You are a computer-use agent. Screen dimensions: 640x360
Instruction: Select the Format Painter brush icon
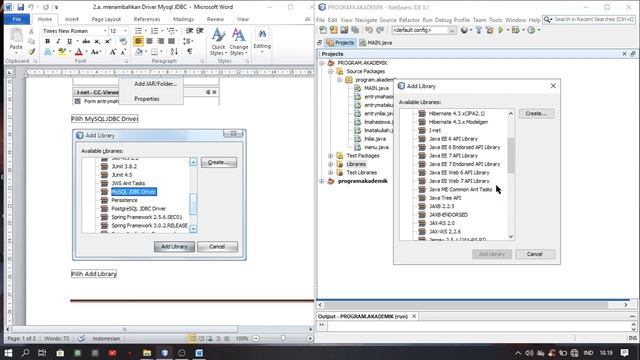31,52
